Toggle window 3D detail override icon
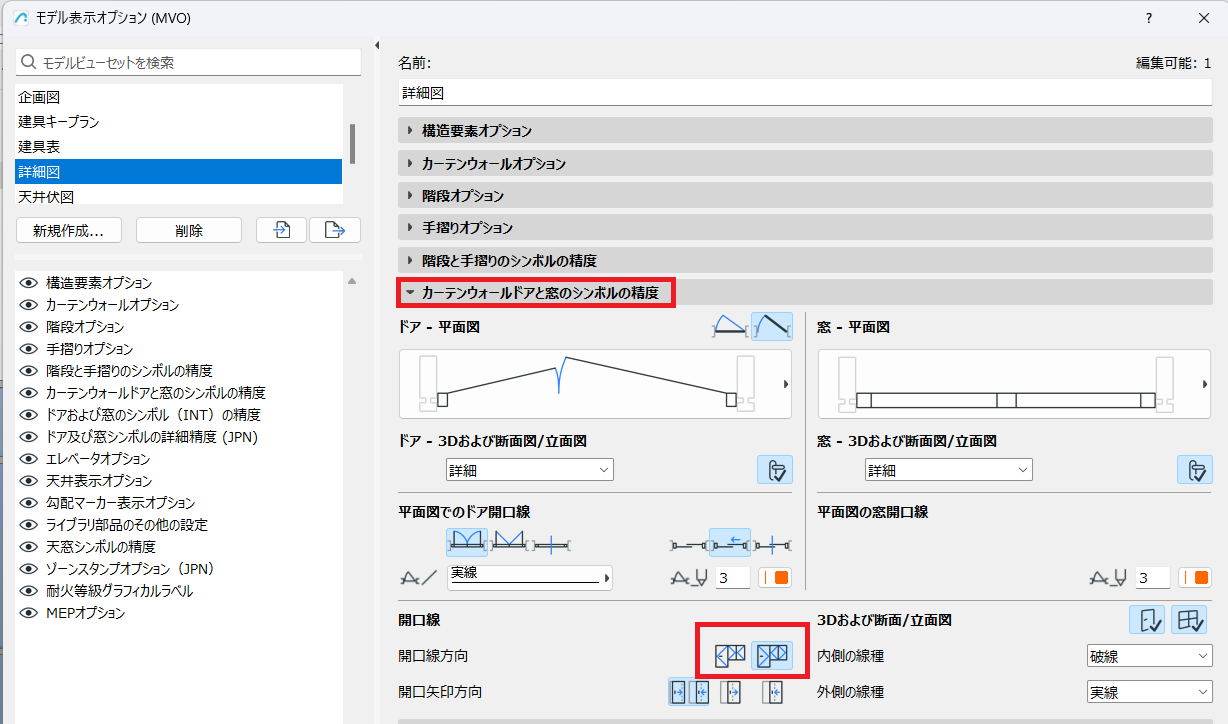Screen dimensions: 1228x724 coord(1194,470)
